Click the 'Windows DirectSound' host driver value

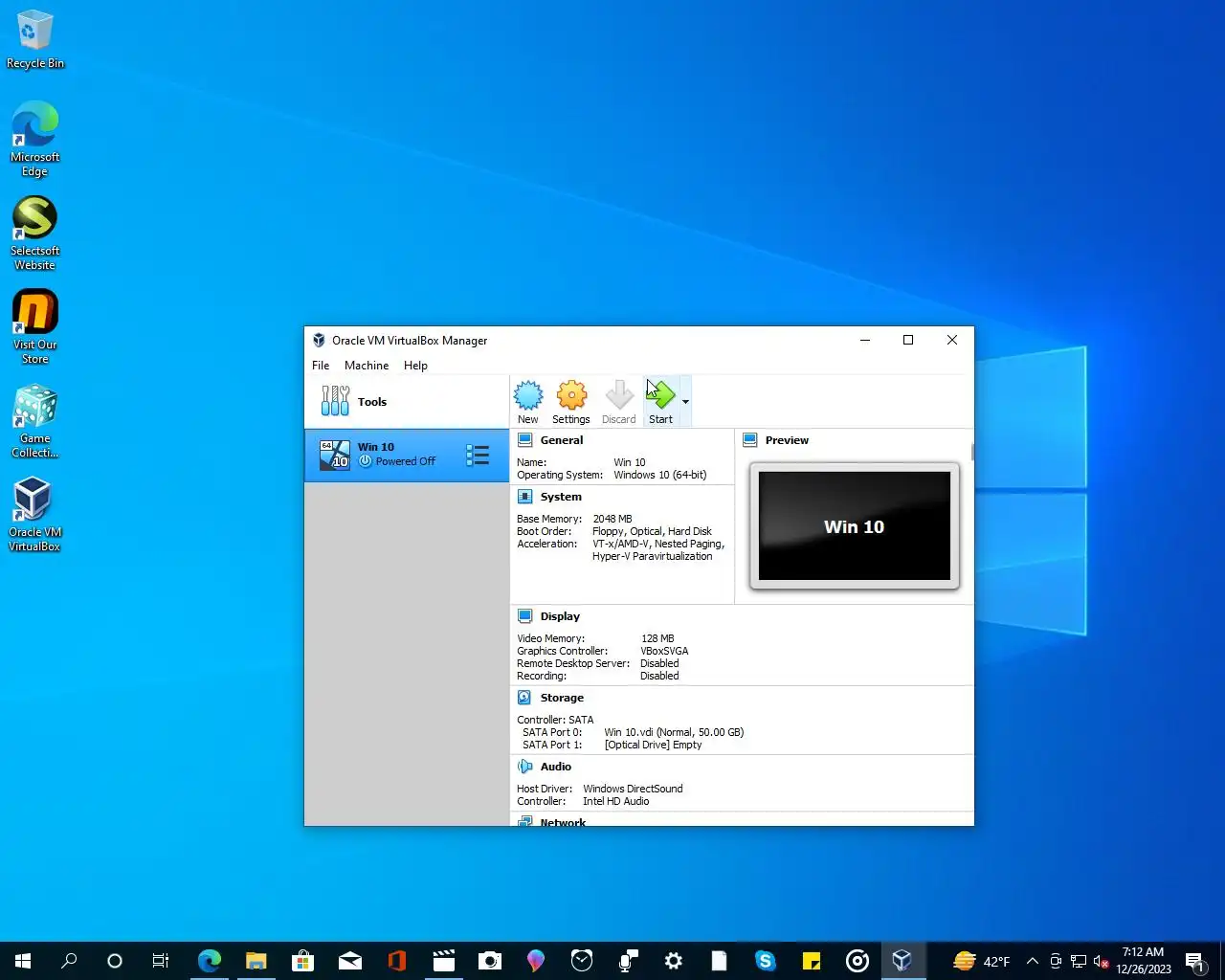pos(633,789)
